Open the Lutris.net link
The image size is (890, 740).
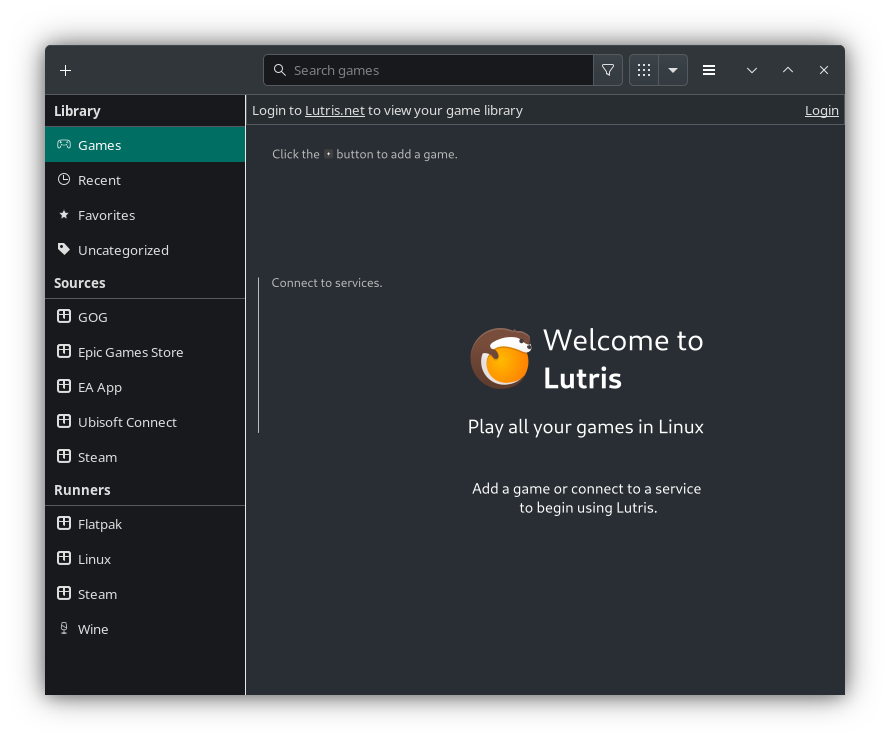tap(334, 110)
